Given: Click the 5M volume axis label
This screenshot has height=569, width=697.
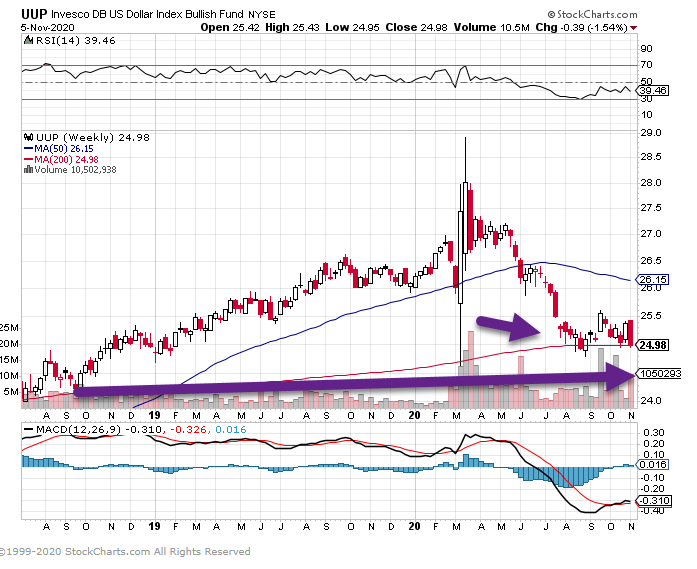Looking at the screenshot, I should click(x=12, y=392).
